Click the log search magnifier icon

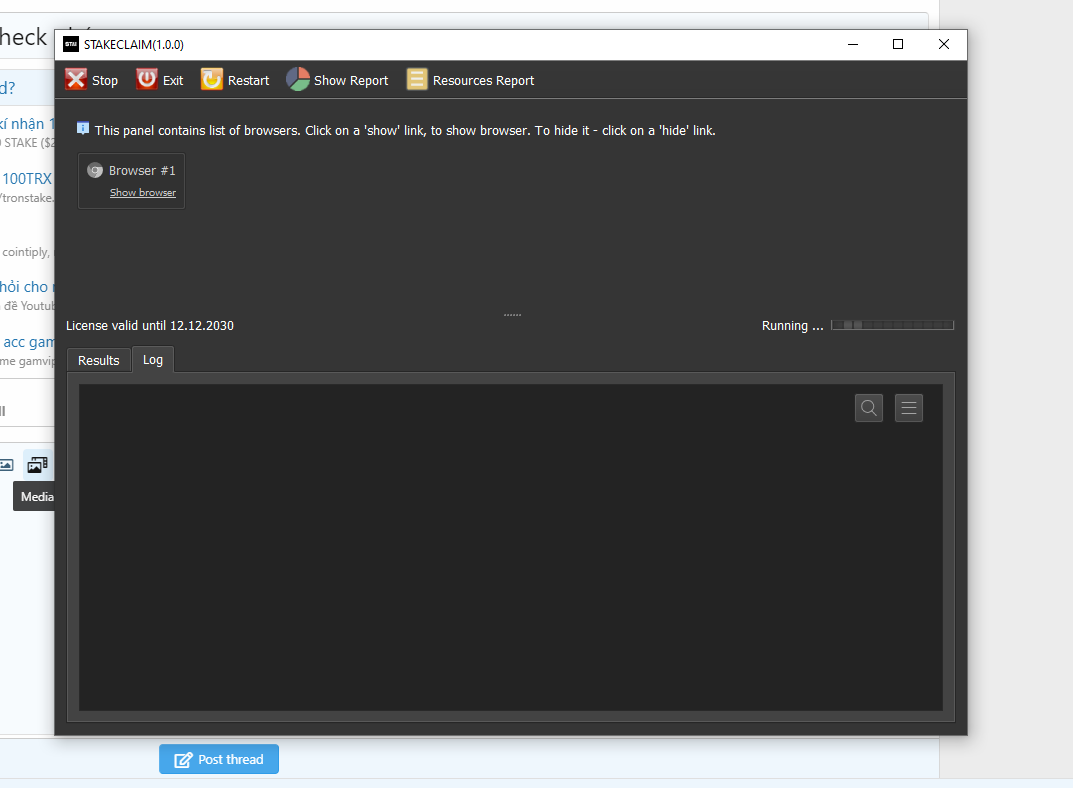coord(868,408)
